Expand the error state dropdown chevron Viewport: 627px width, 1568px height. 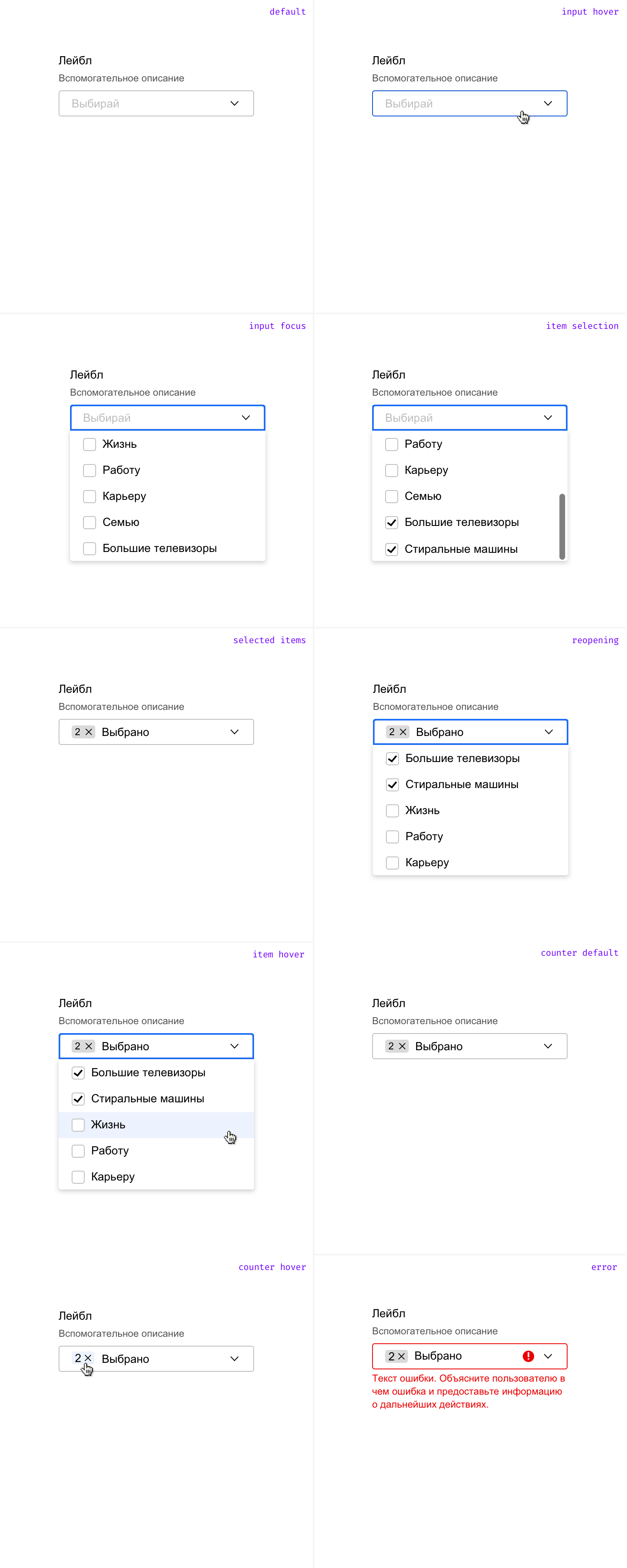548,1356
